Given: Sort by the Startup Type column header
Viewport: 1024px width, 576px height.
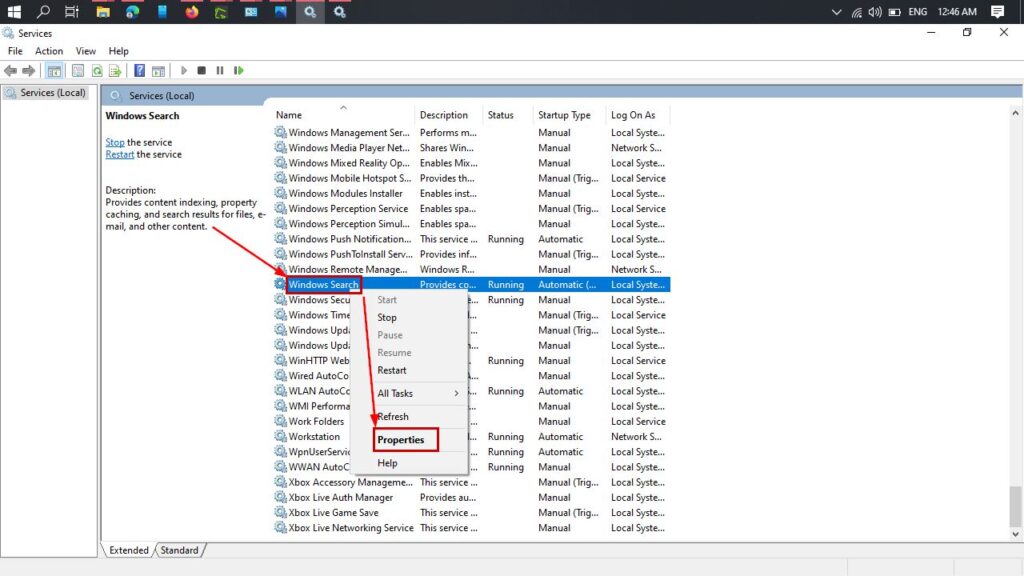Looking at the screenshot, I should coord(569,115).
